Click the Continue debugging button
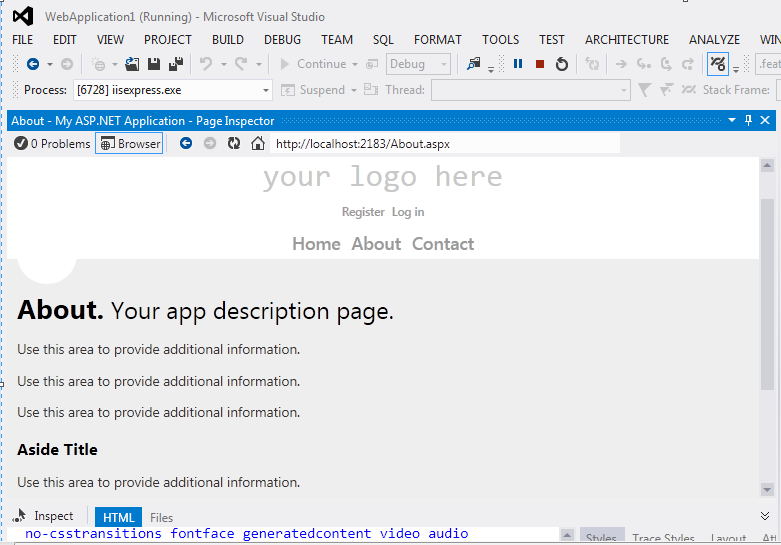This screenshot has width=781, height=545. (313, 64)
